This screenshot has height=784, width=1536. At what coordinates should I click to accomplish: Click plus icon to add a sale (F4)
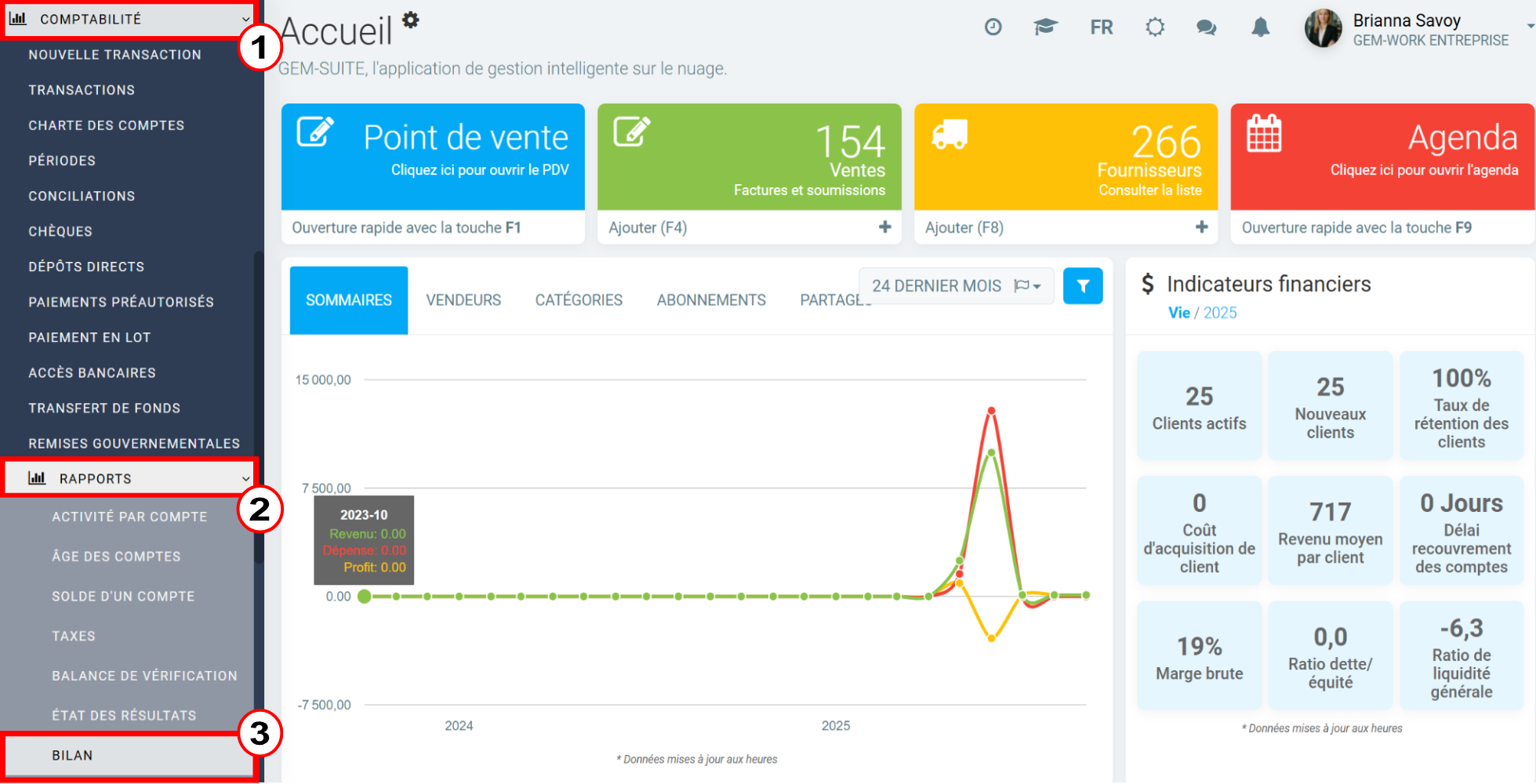[884, 227]
